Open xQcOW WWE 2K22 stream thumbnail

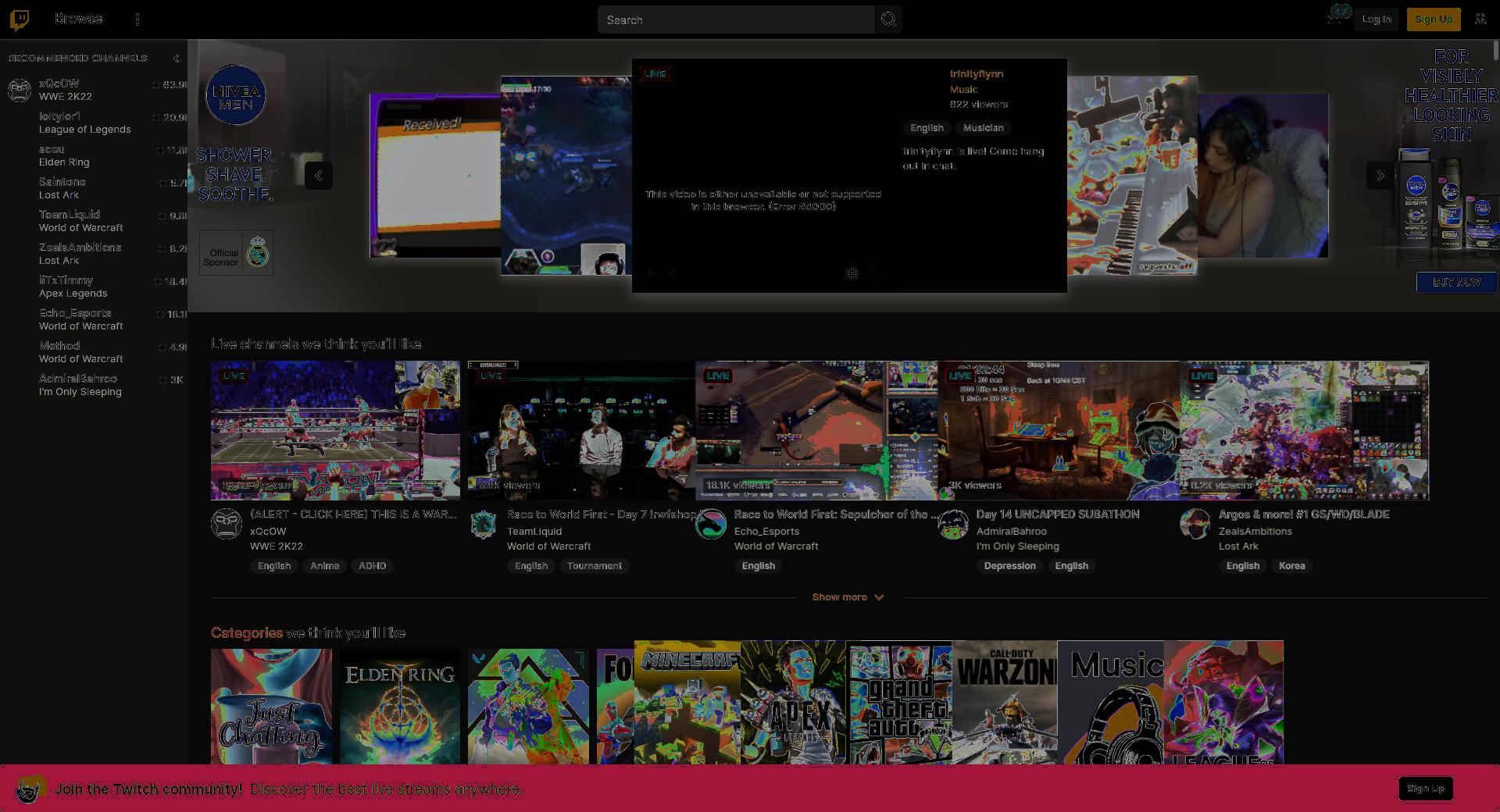tap(335, 430)
